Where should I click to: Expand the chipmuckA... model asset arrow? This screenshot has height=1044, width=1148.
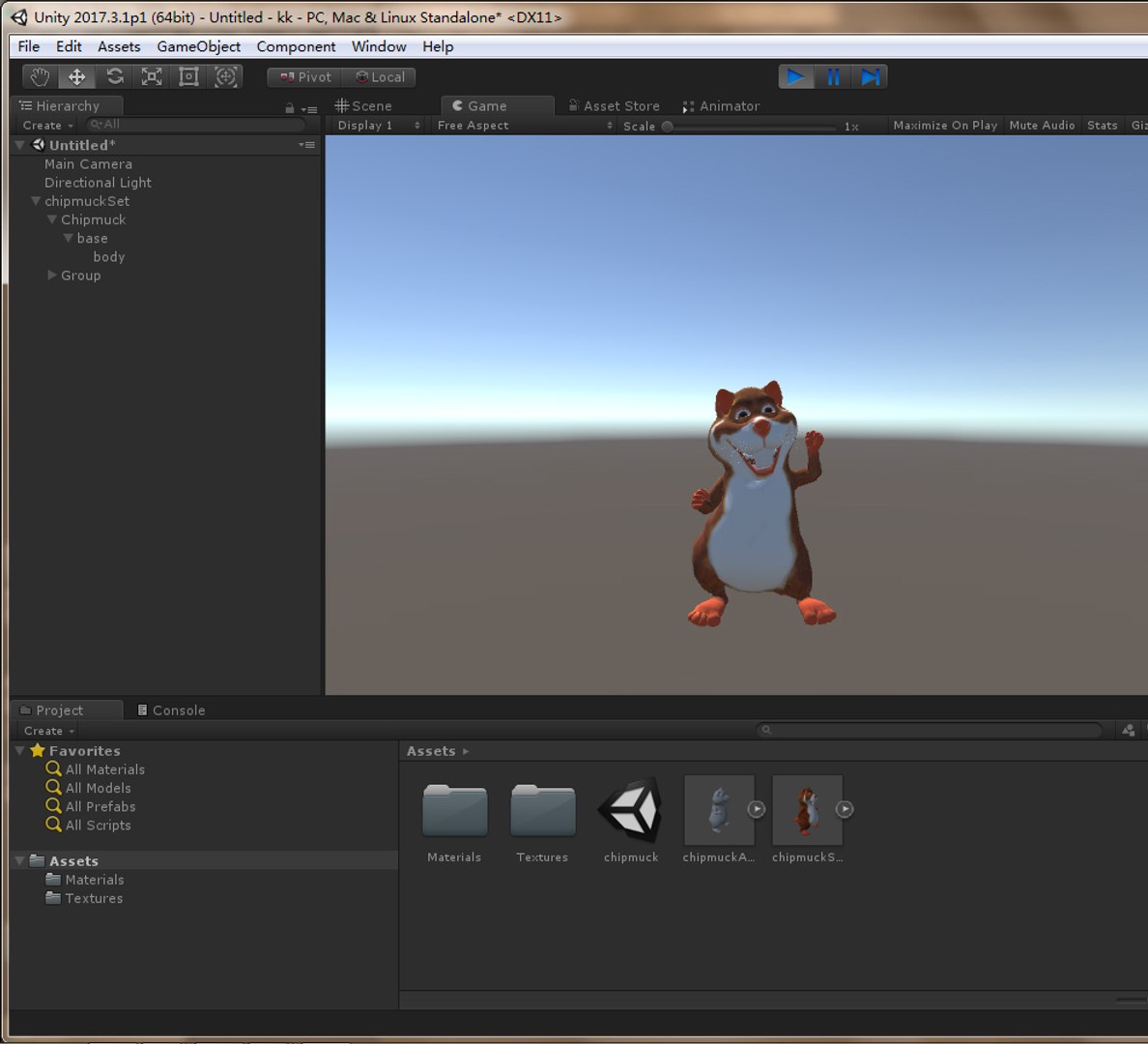[757, 809]
